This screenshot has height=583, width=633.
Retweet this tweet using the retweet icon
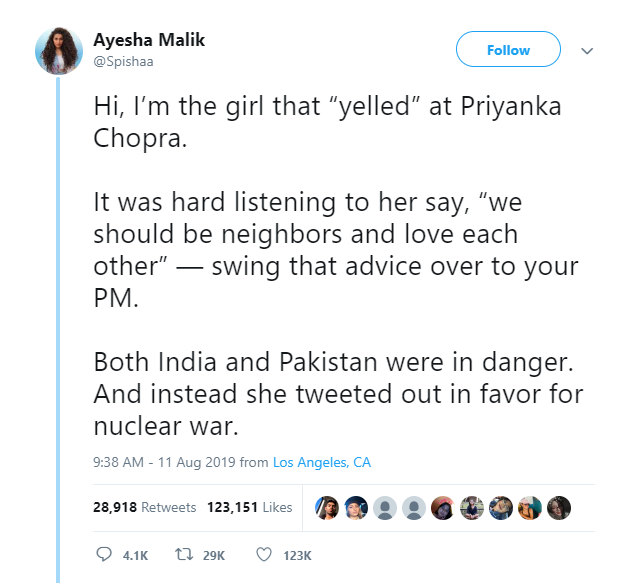[183, 553]
